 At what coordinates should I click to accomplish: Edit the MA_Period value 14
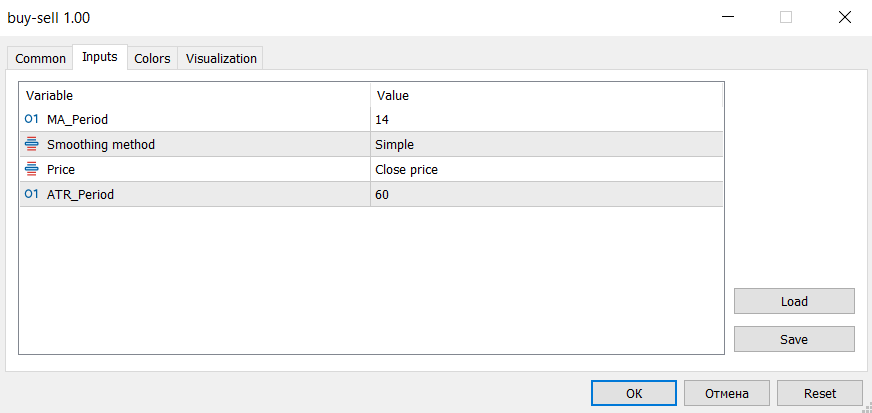pyautogui.click(x=545, y=119)
